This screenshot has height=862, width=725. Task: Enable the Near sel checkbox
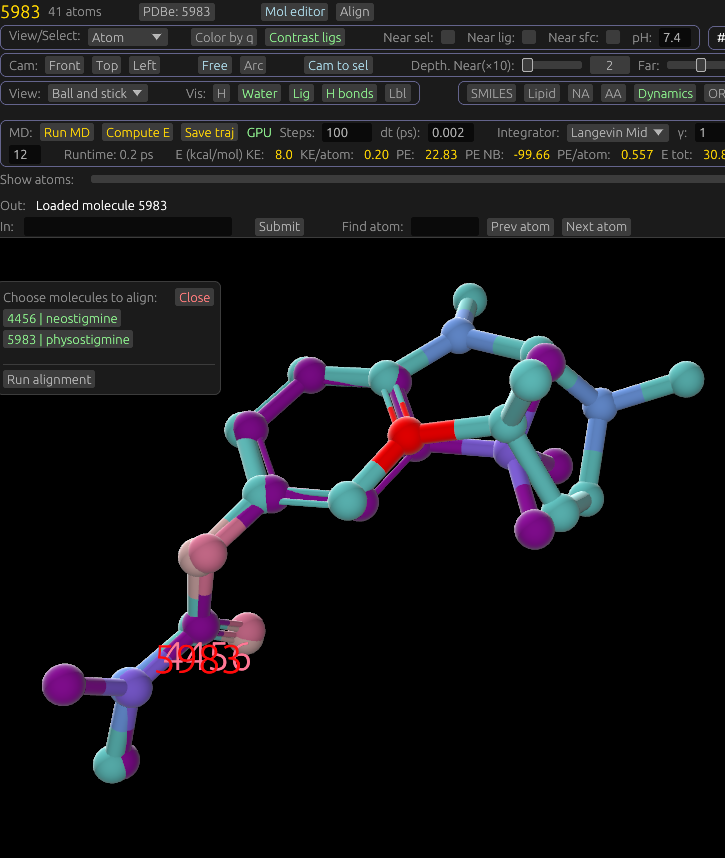[448, 37]
